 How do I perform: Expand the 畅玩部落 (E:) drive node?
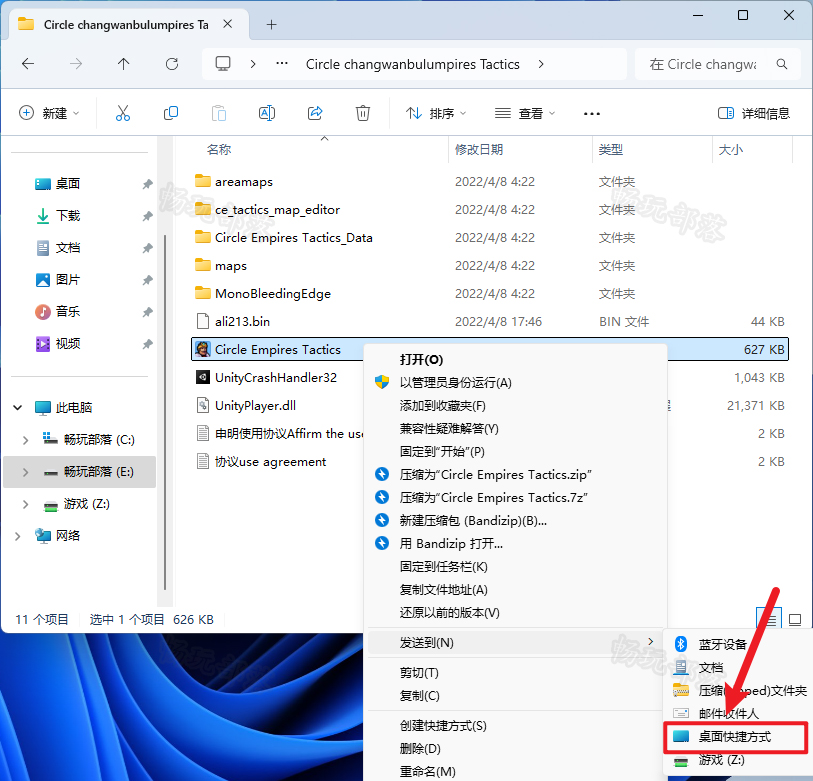tap(25, 472)
